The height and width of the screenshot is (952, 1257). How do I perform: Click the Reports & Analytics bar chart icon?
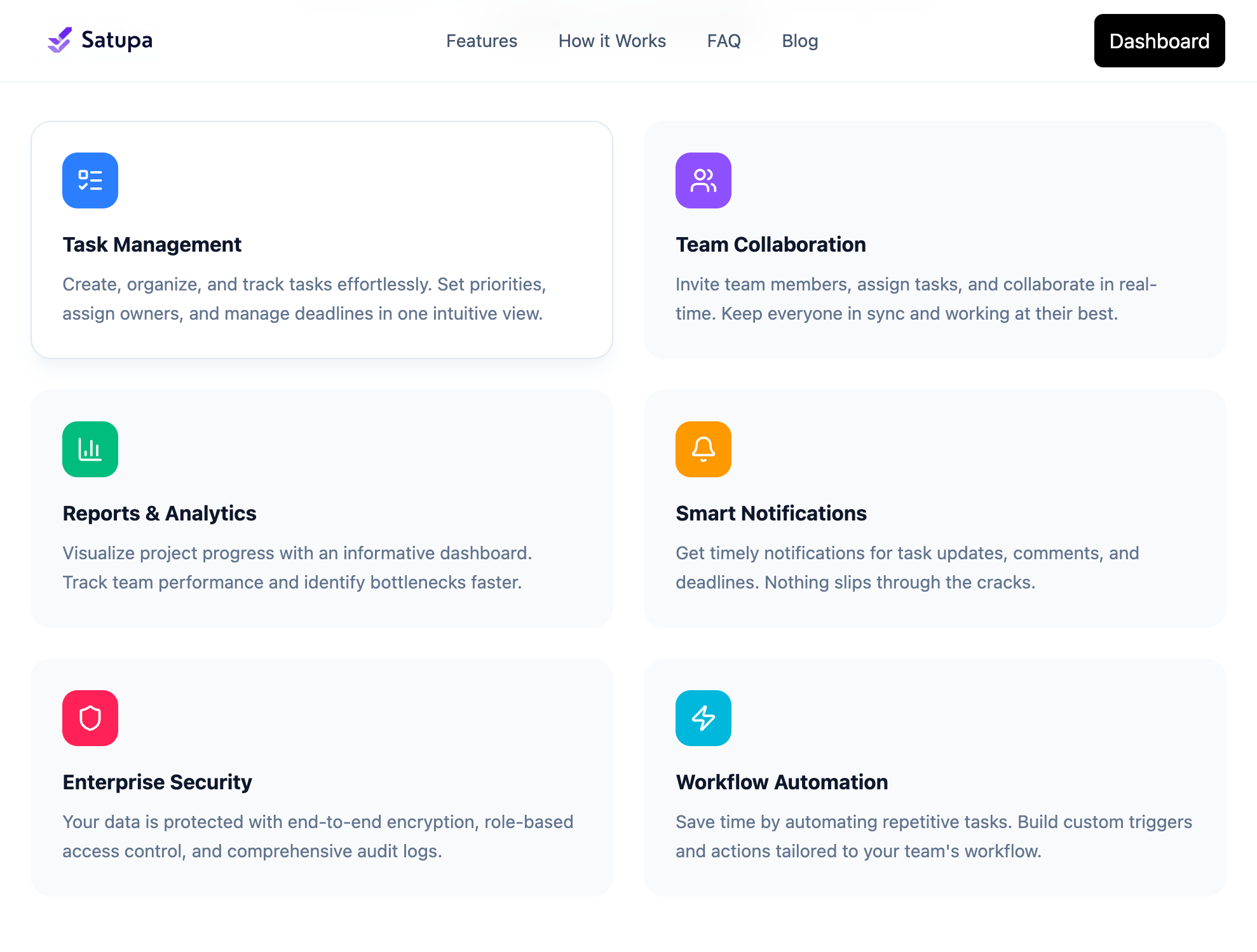tap(90, 449)
